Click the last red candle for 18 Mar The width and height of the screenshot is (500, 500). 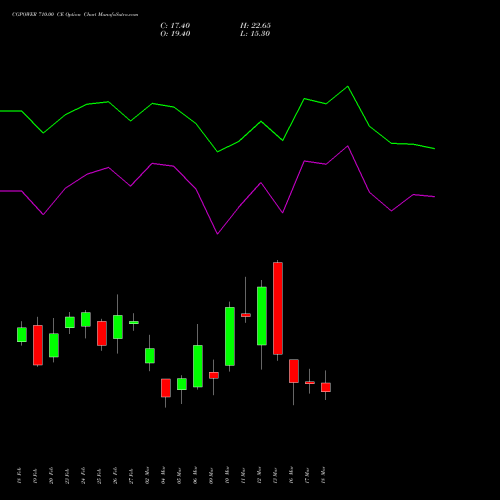click(326, 387)
